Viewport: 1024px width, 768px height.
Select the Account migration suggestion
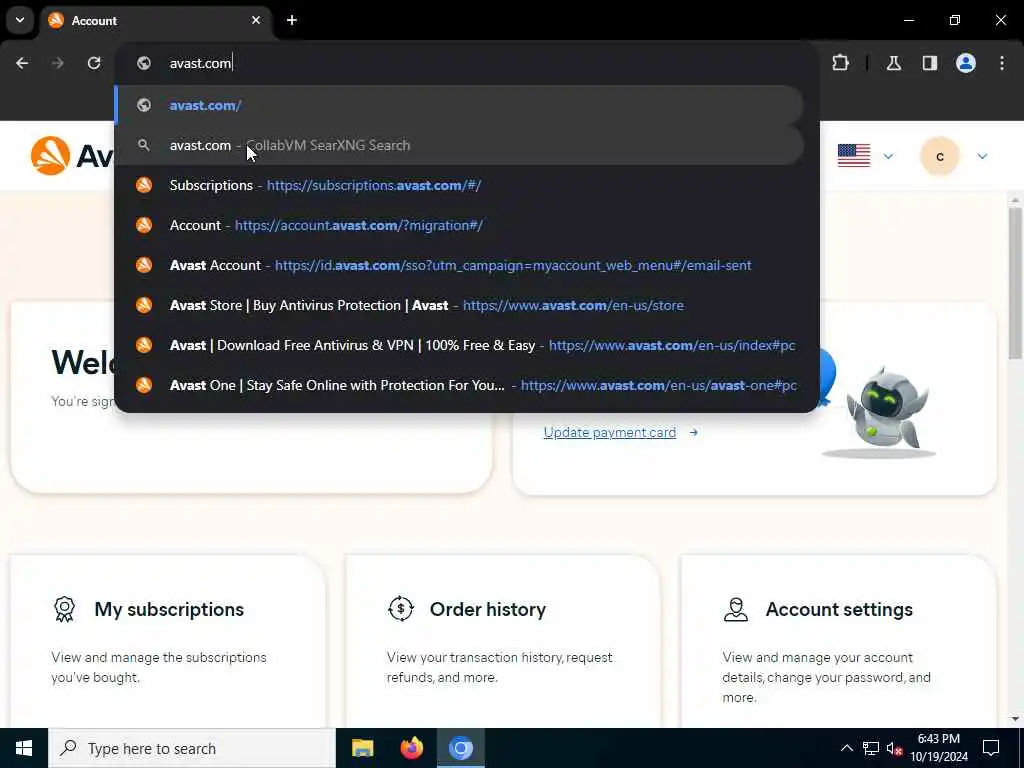459,225
